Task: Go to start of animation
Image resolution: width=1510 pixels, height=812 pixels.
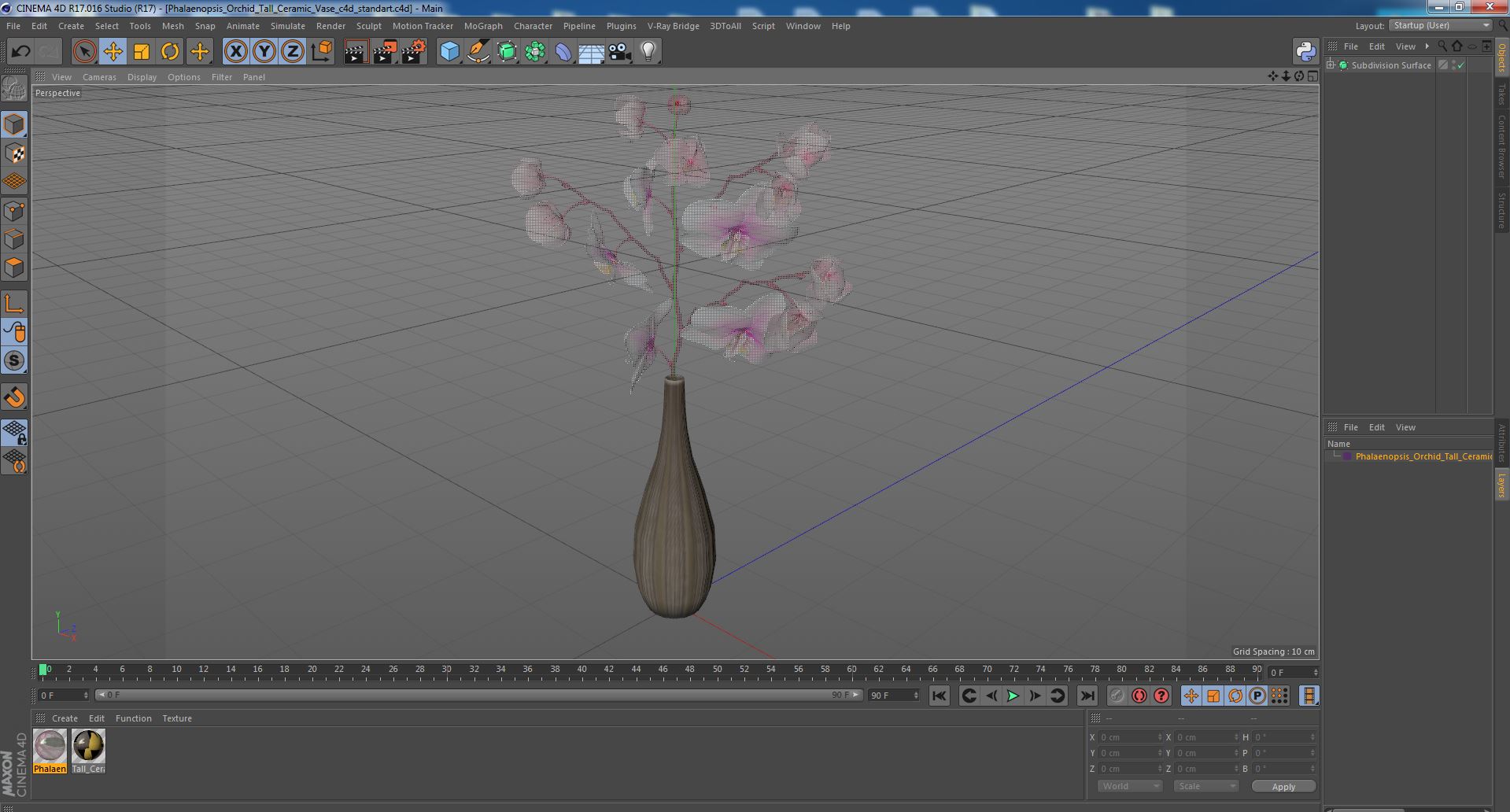Action: click(x=939, y=696)
